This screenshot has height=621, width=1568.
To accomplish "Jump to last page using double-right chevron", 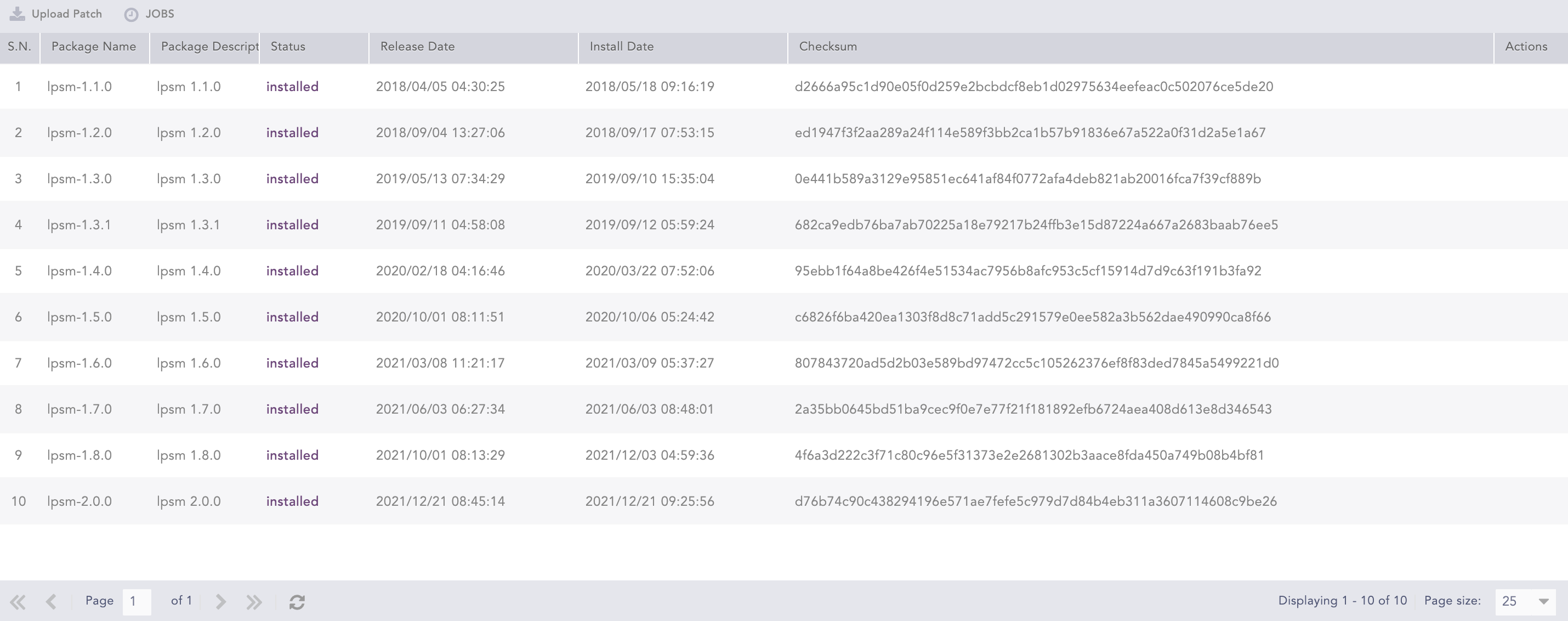I will click(254, 601).
